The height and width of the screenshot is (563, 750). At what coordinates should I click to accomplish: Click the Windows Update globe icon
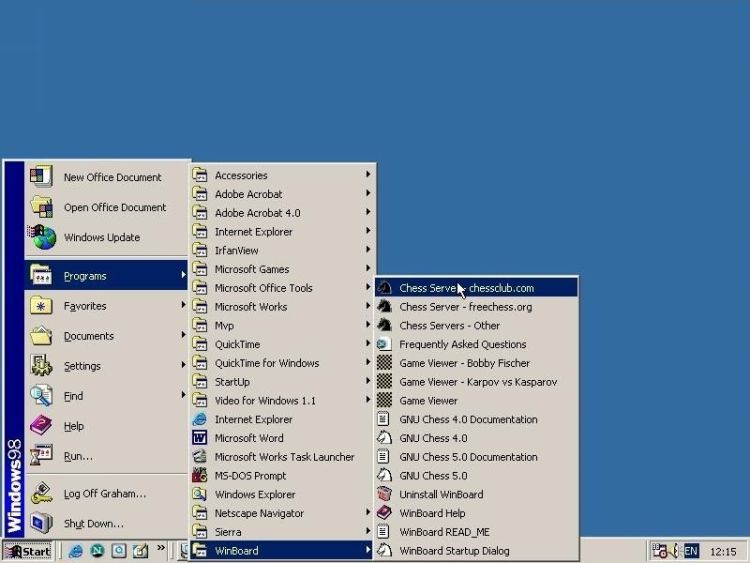pos(42,237)
